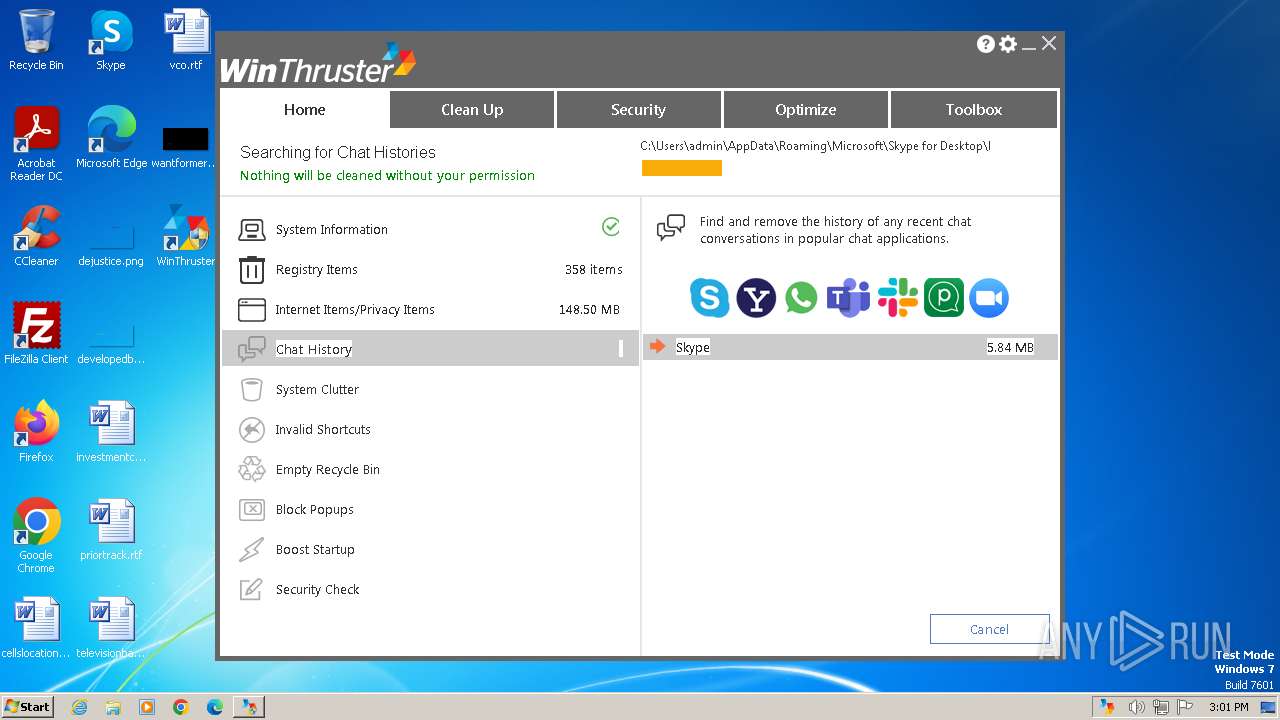Select the System Information scan item
Viewport: 1280px width, 720px height.
tap(430, 230)
